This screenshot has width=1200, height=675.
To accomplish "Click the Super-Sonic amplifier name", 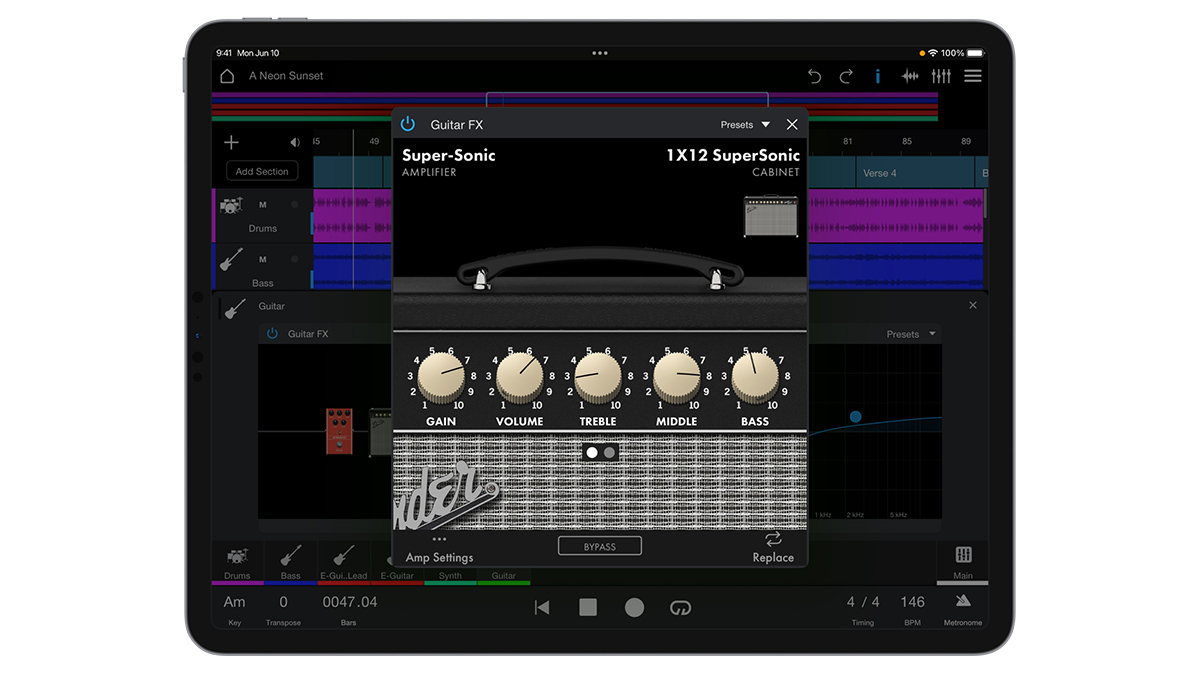I will click(449, 155).
